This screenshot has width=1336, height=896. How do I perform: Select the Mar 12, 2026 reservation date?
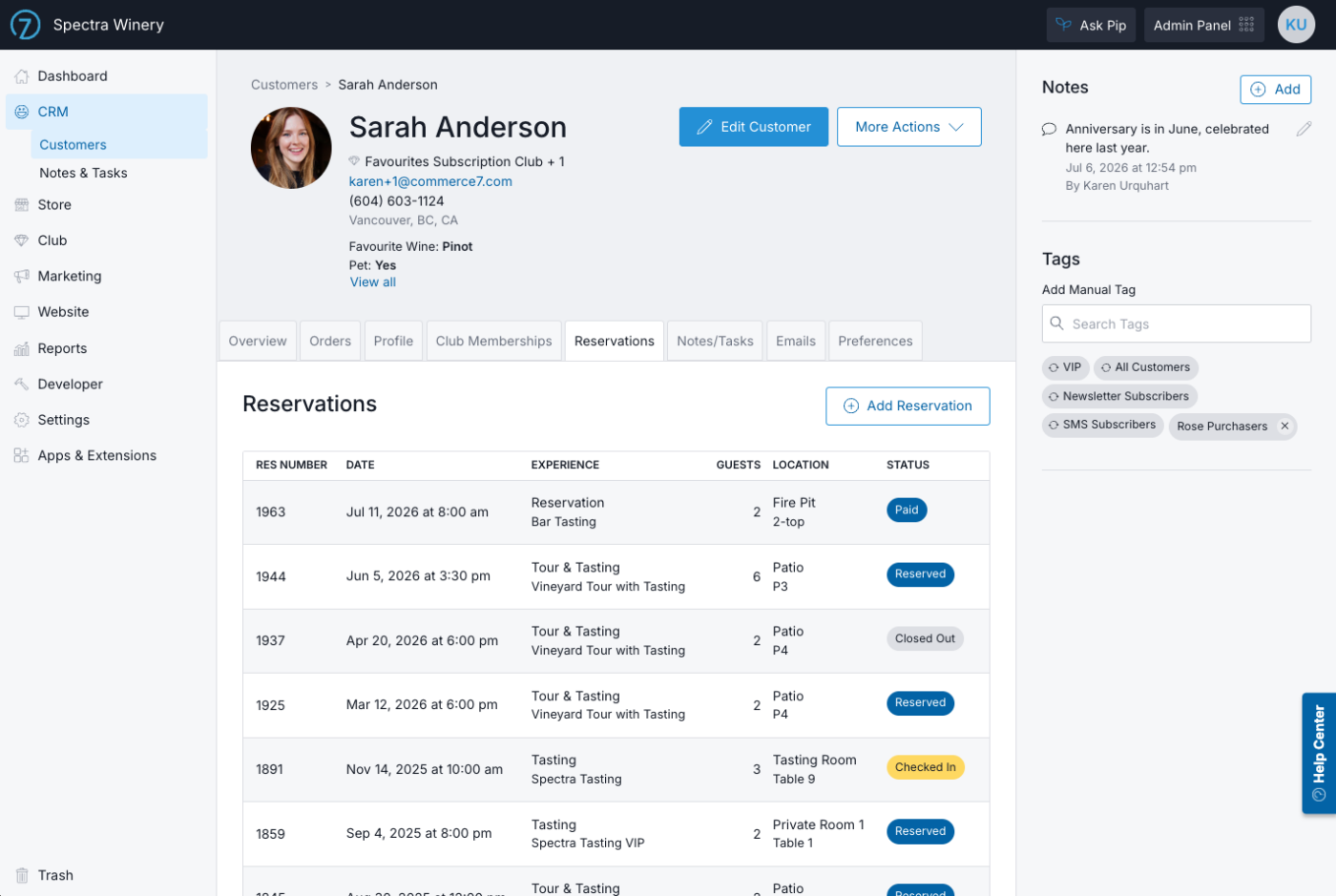[422, 705]
